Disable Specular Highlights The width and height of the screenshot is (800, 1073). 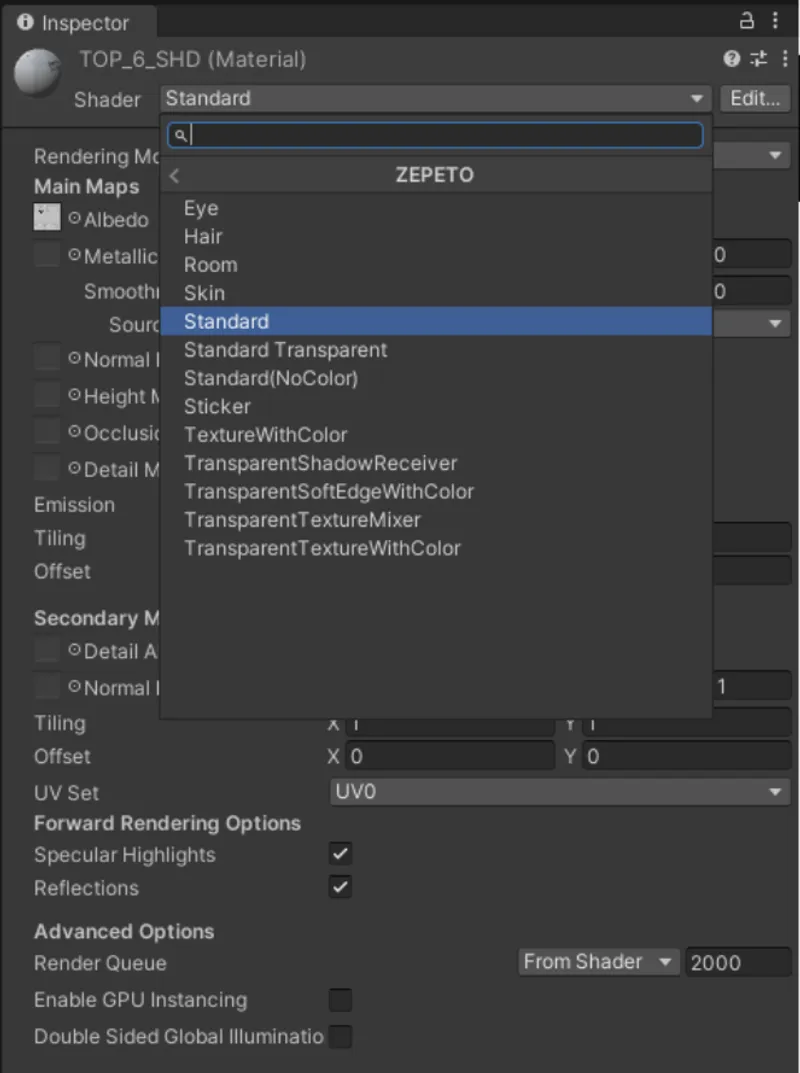coord(340,854)
